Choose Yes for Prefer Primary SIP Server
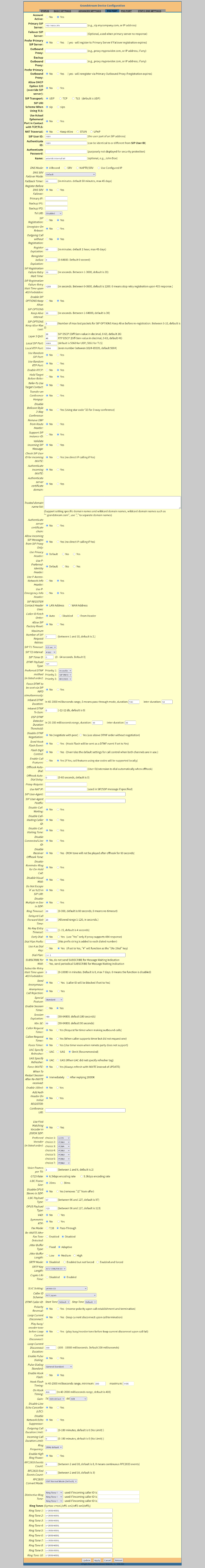This screenshot has height=1568, width=205. point(59,43)
